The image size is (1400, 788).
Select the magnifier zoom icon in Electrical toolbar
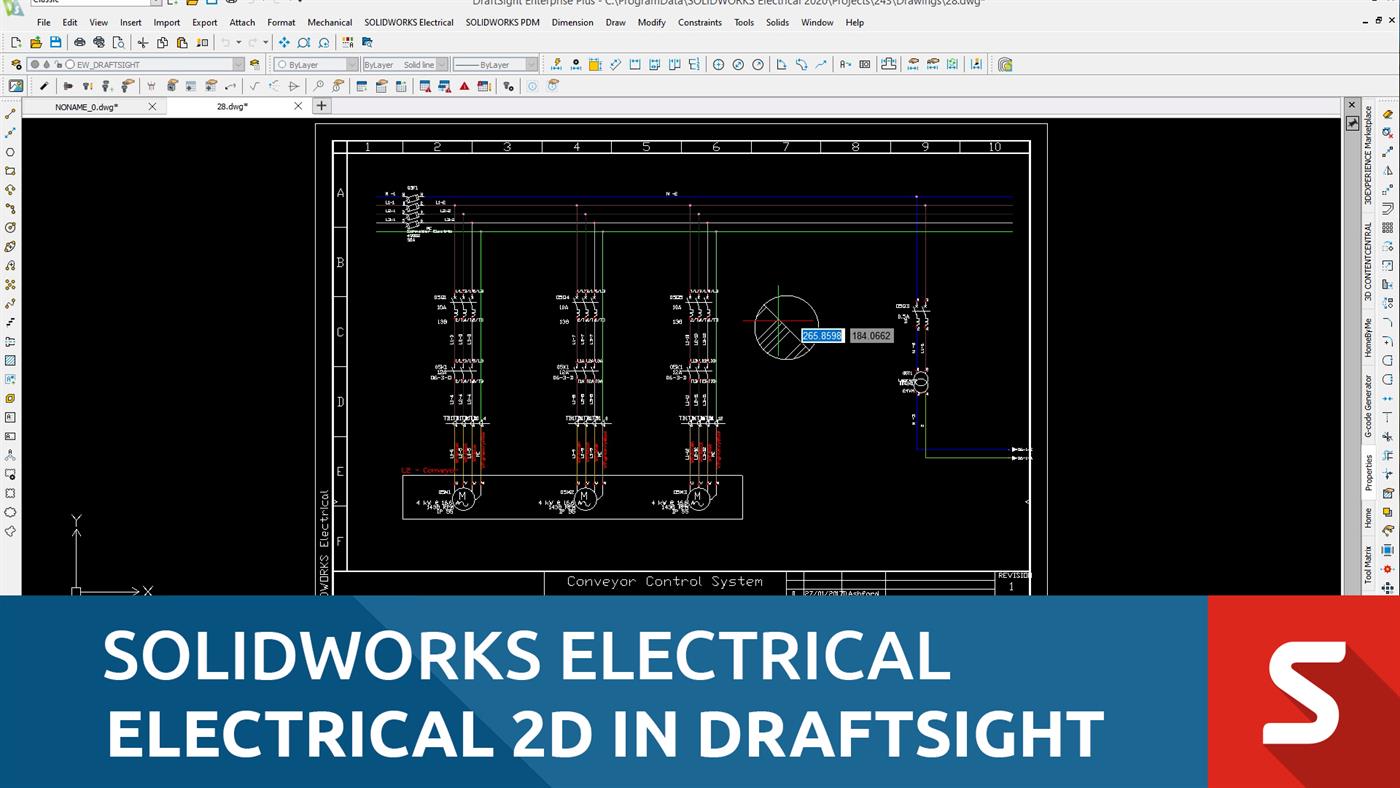pos(320,86)
